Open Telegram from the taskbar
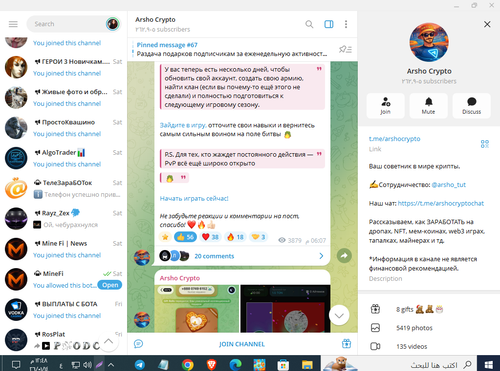The height and width of the screenshot is (371, 500). pos(140,364)
